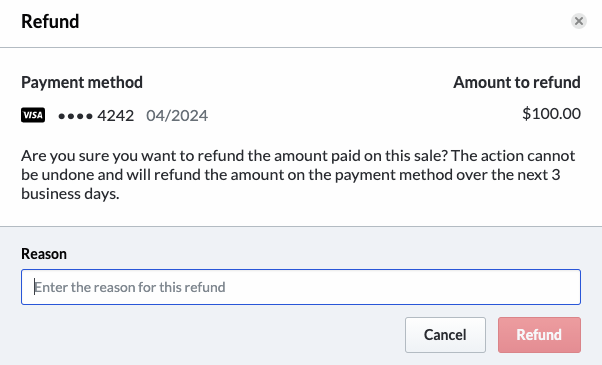Close the Refund dialog with the X icon
Viewport: 602px width, 365px height.
pos(579,21)
